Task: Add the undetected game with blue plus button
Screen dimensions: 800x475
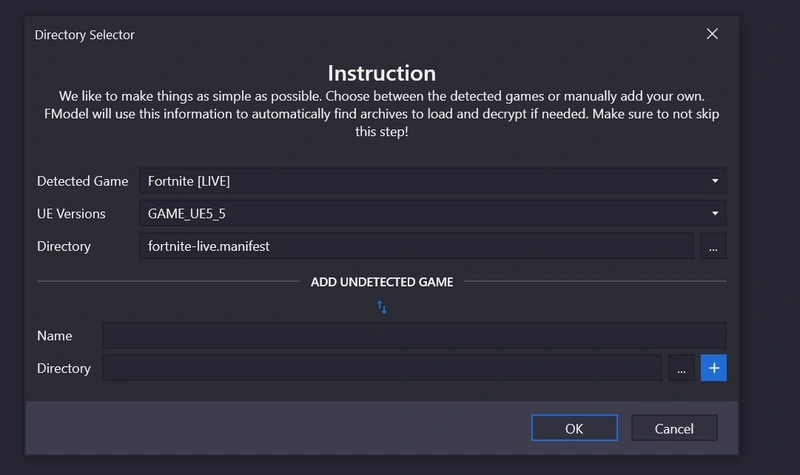Action: pos(714,368)
